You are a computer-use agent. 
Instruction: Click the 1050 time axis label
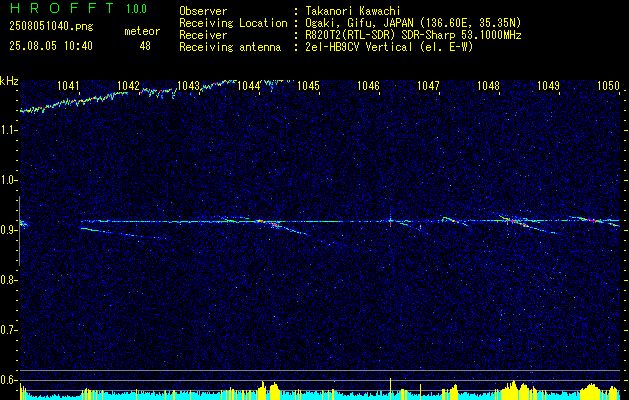point(608,85)
